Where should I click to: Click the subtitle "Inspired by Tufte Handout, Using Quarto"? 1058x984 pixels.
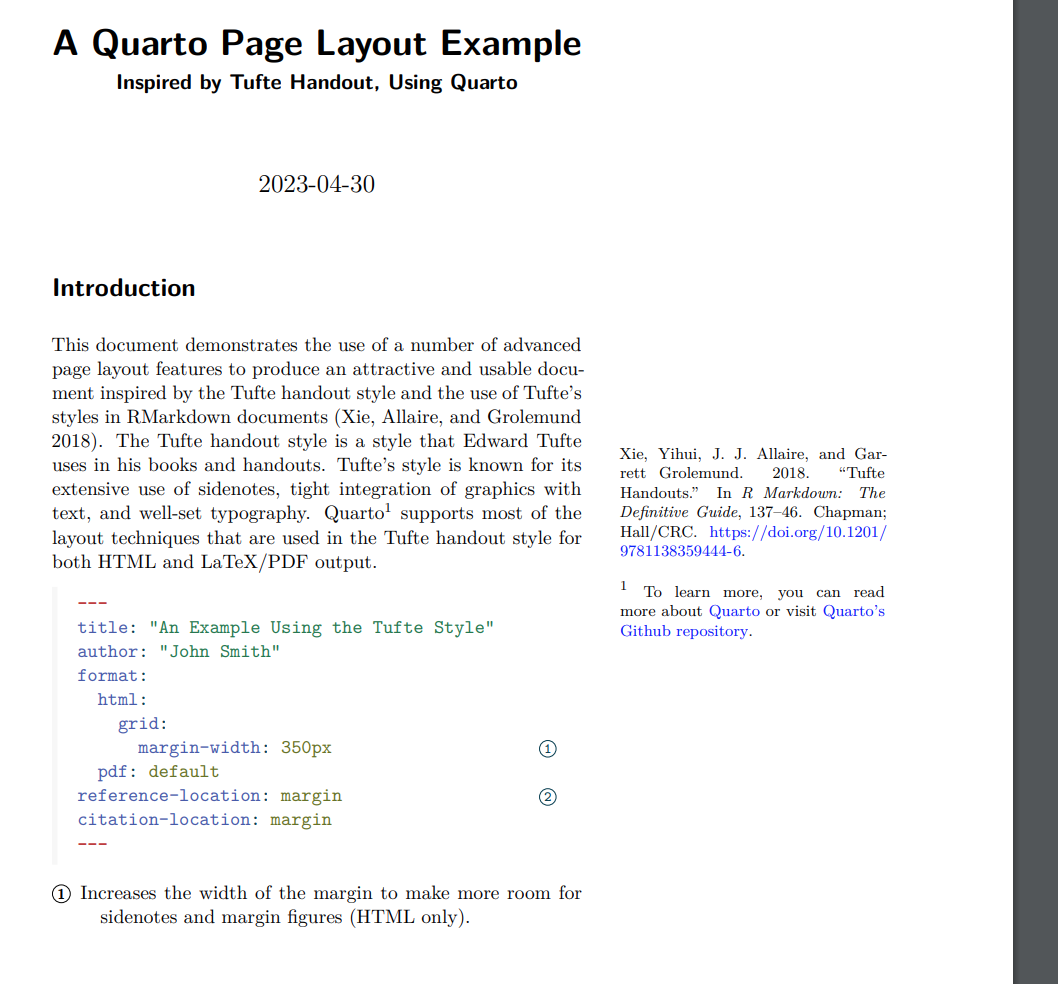pos(317,83)
